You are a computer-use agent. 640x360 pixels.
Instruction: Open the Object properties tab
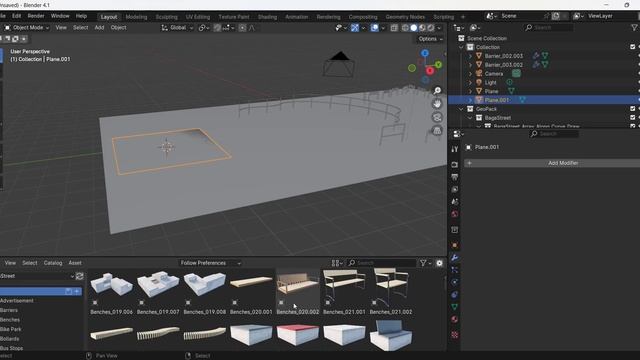point(454,245)
